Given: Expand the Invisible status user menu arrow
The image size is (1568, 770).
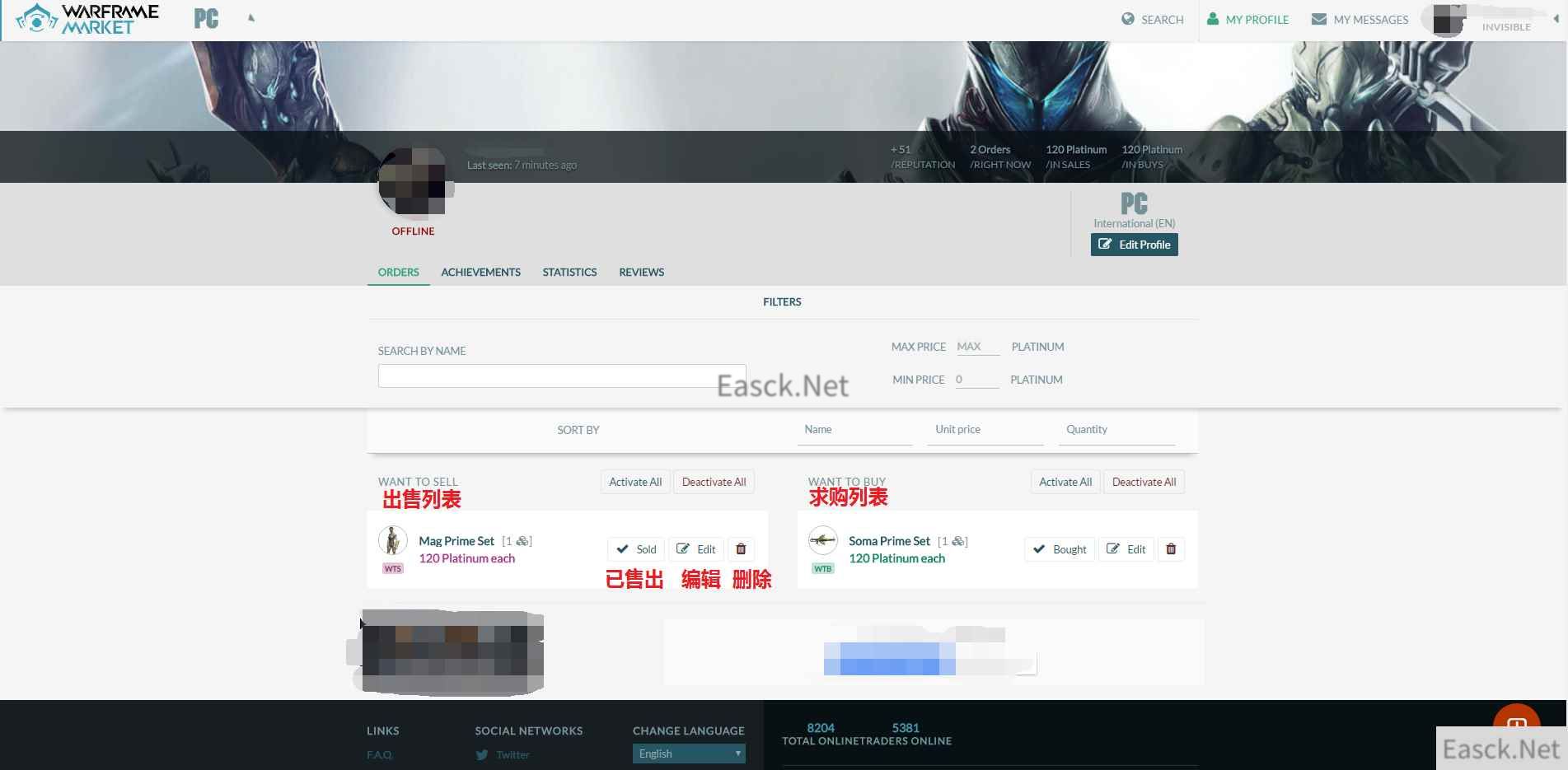Looking at the screenshot, I should 1556,19.
